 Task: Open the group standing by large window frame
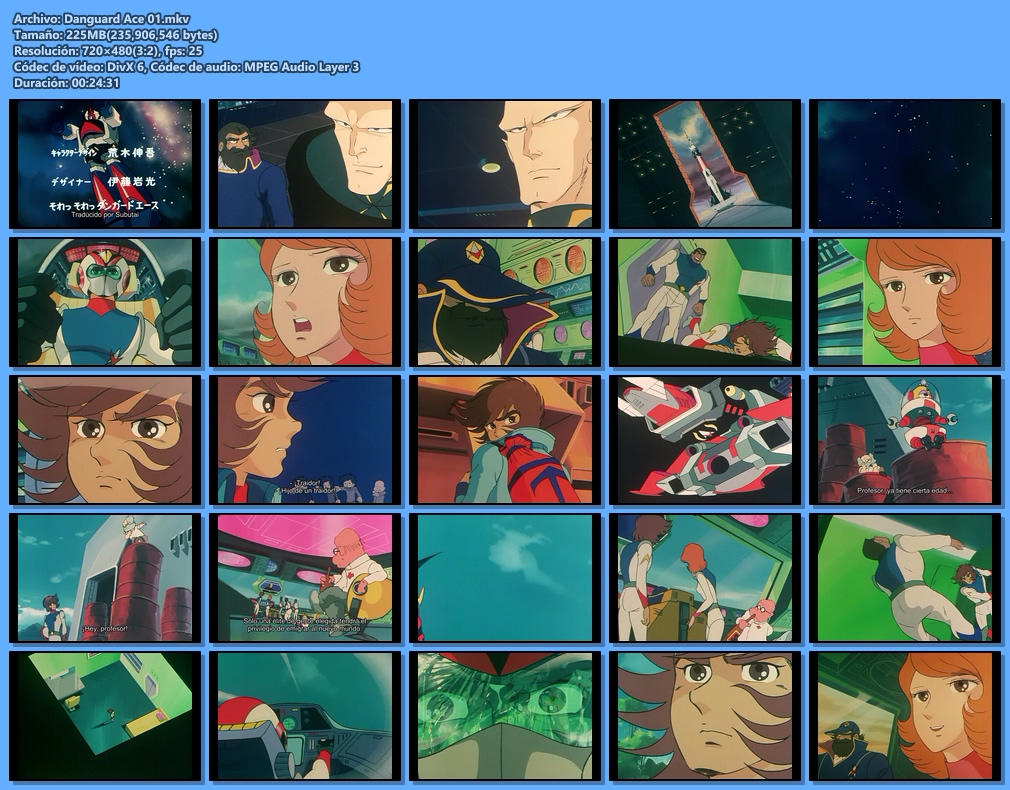click(x=705, y=577)
